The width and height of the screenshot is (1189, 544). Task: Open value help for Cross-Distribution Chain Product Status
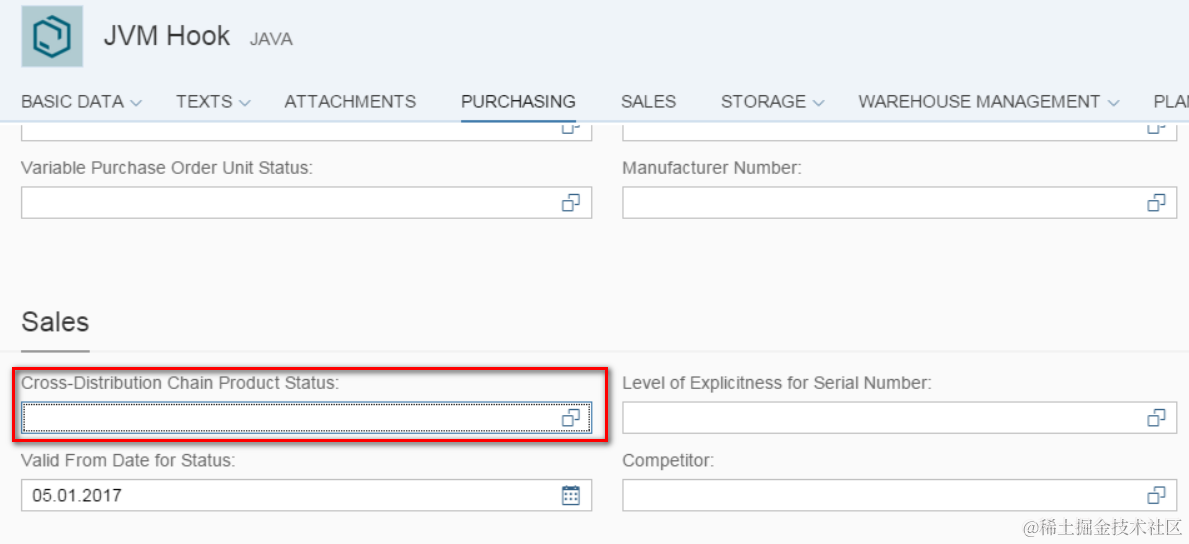570,418
